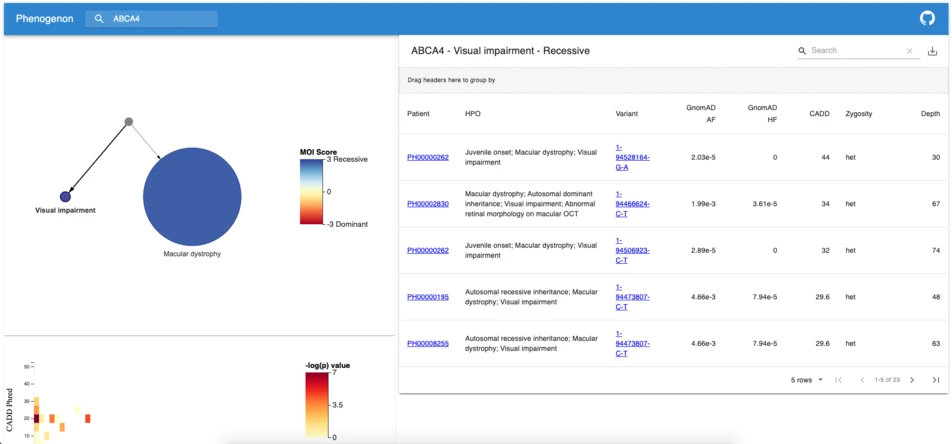
Task: Jump to last page of table
Action: pyautogui.click(x=936, y=380)
